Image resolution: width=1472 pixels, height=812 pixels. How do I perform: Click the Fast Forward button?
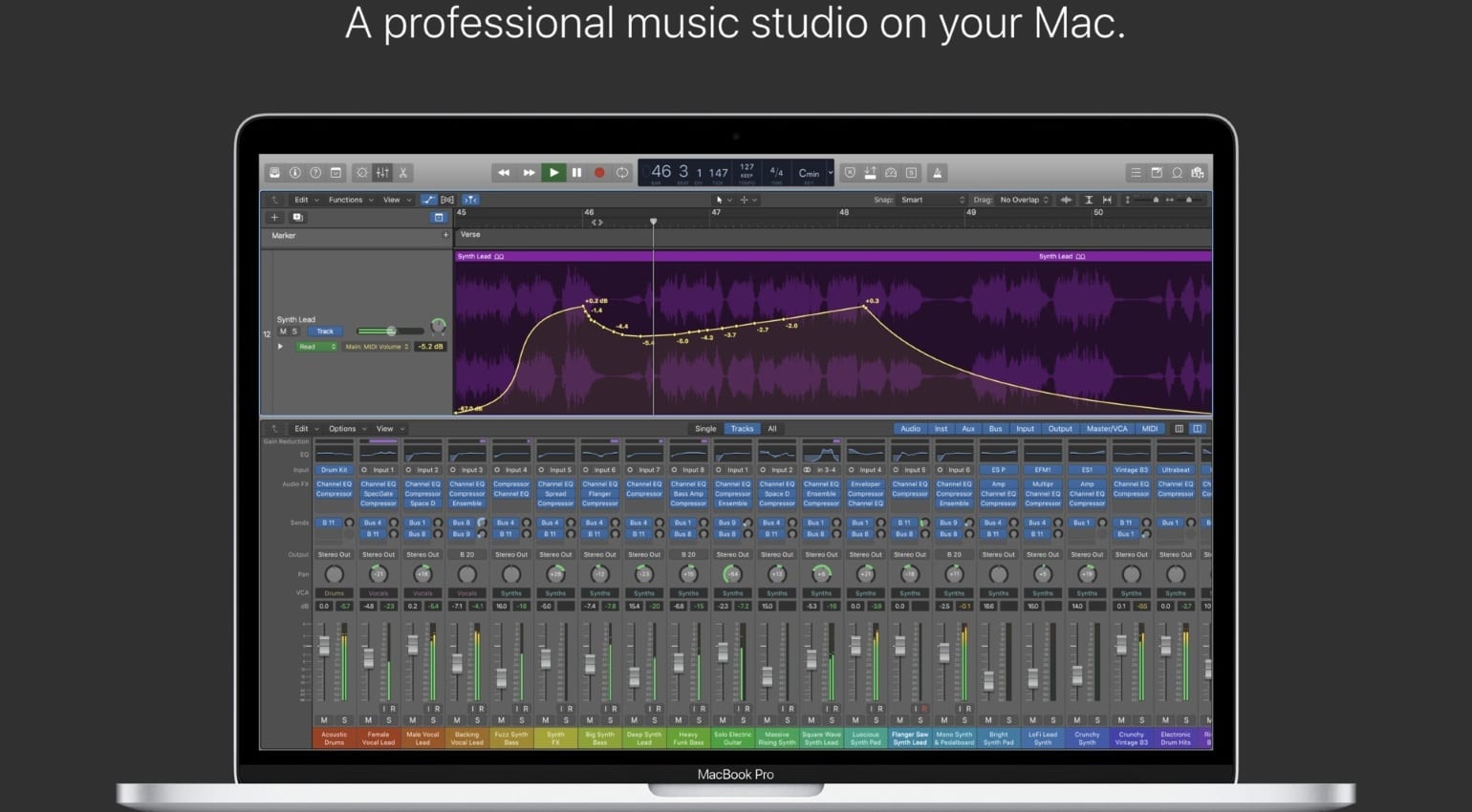tap(529, 173)
